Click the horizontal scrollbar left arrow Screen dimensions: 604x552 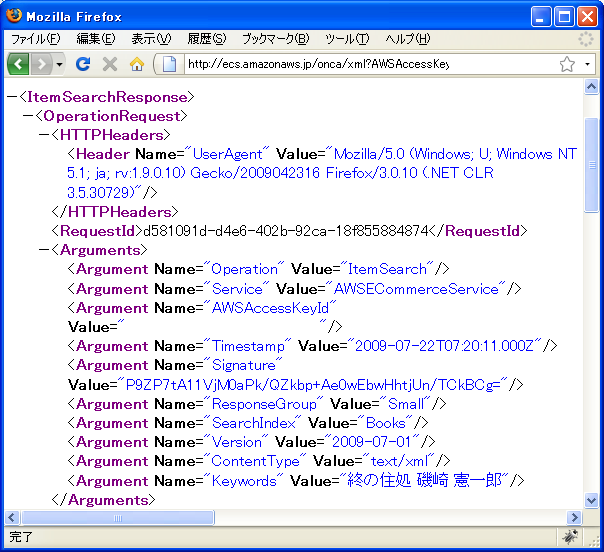point(12,517)
